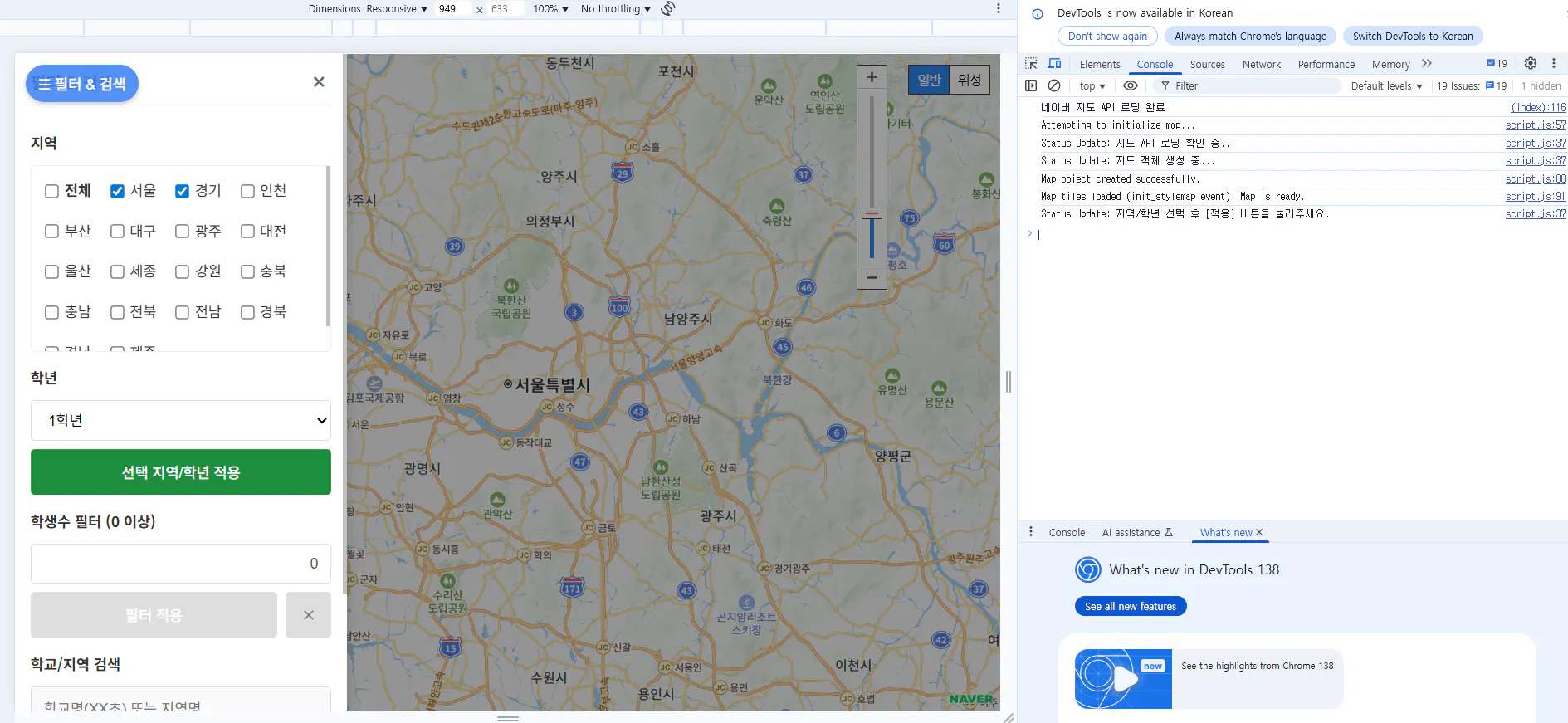The image size is (1568, 723).
Task: Open the drawer three-dot menu
Action: (x=1031, y=532)
